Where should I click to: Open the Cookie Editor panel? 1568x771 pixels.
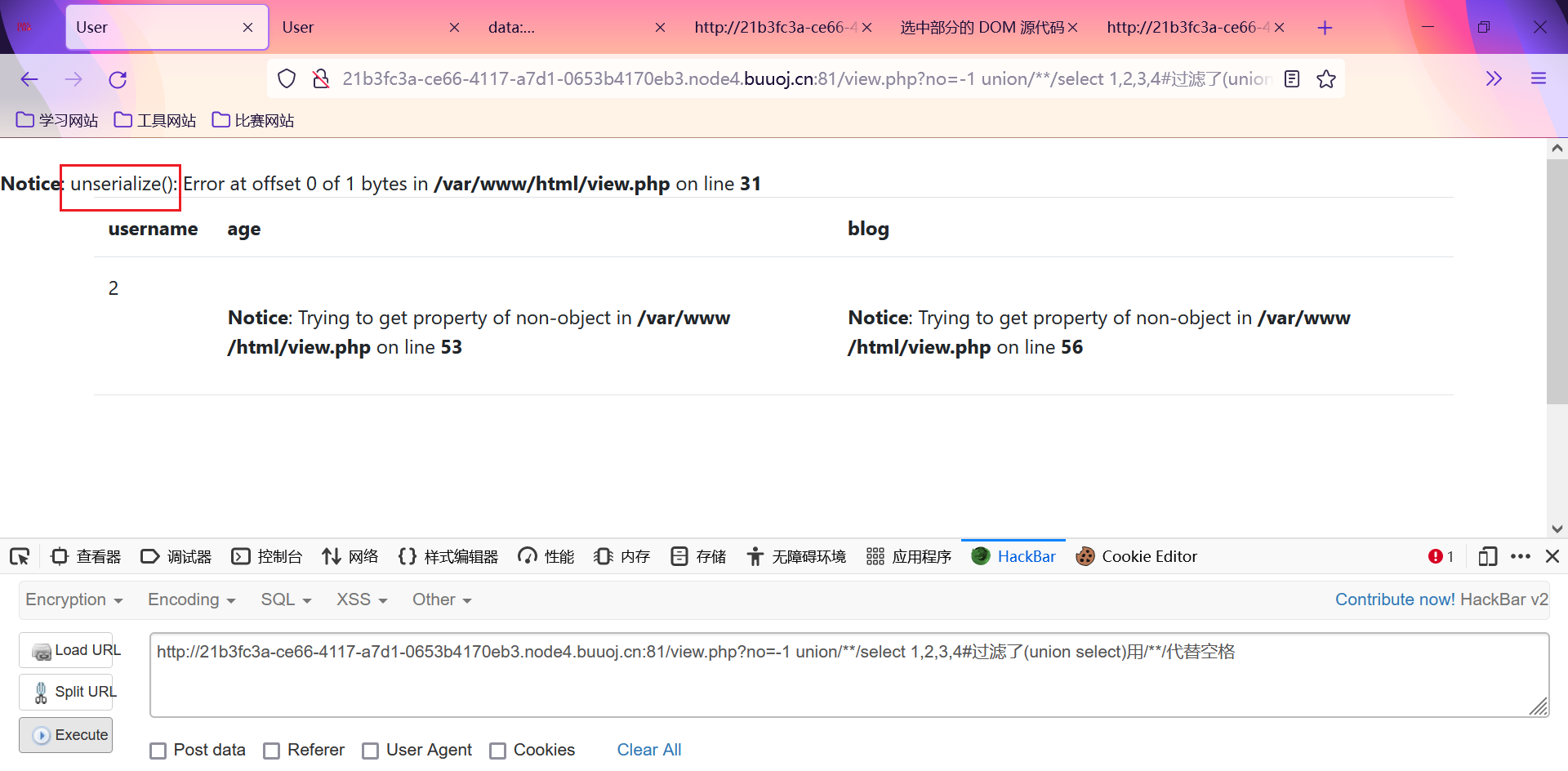point(1136,557)
